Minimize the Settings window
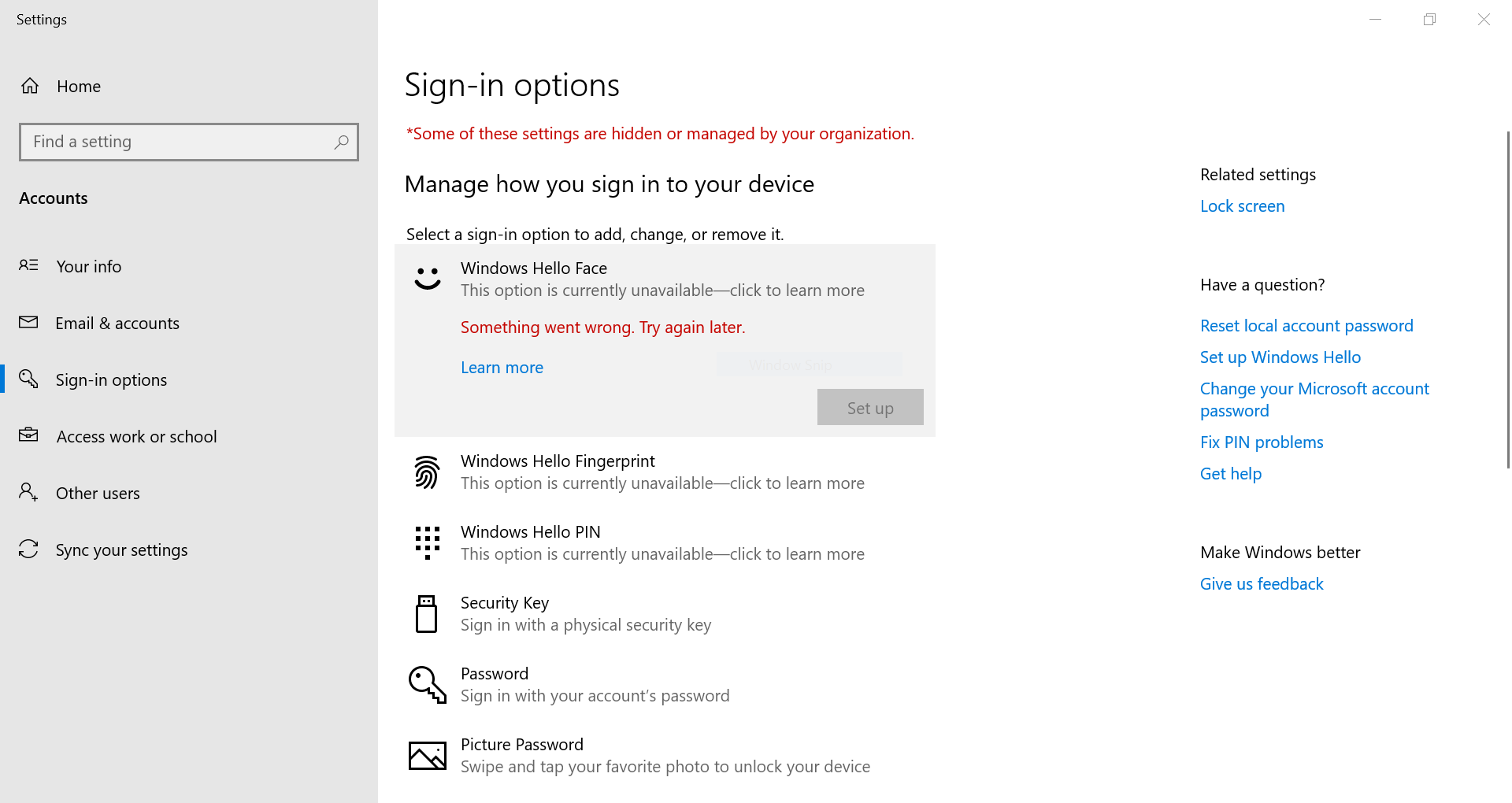The image size is (1512, 803). tap(1376, 19)
